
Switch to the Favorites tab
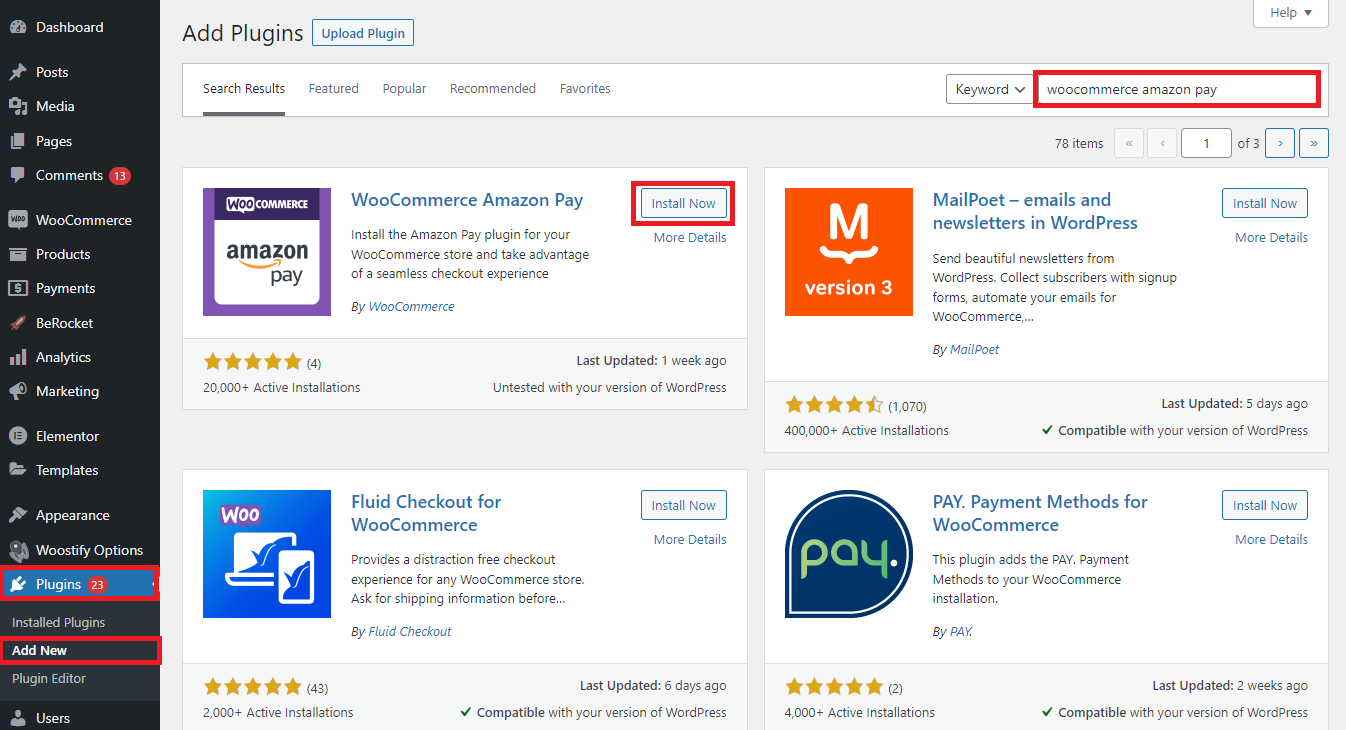pyautogui.click(x=585, y=89)
